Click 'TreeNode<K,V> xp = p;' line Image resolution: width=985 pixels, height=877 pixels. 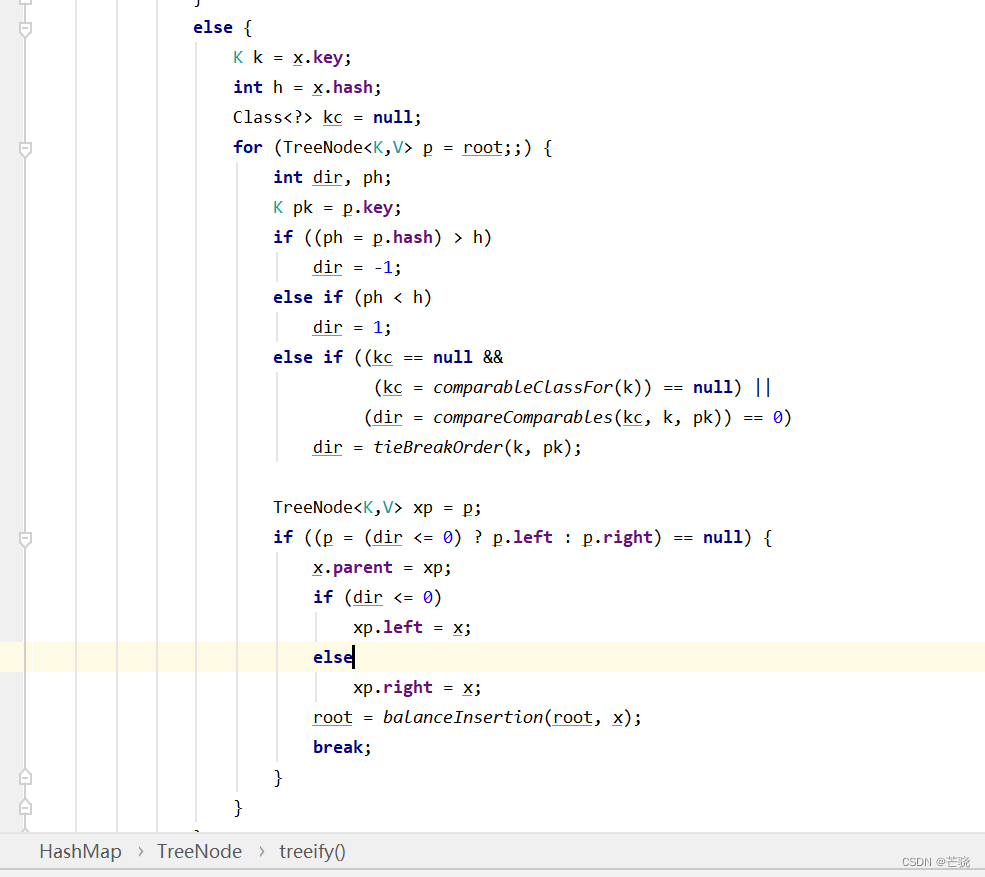pyautogui.click(x=377, y=508)
